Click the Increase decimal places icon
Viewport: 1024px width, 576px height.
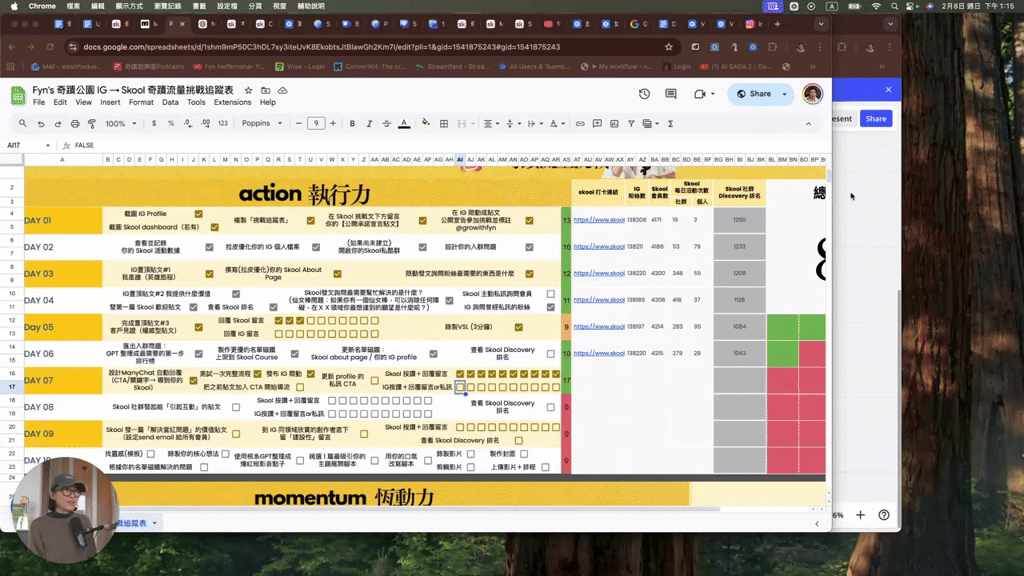(205, 123)
